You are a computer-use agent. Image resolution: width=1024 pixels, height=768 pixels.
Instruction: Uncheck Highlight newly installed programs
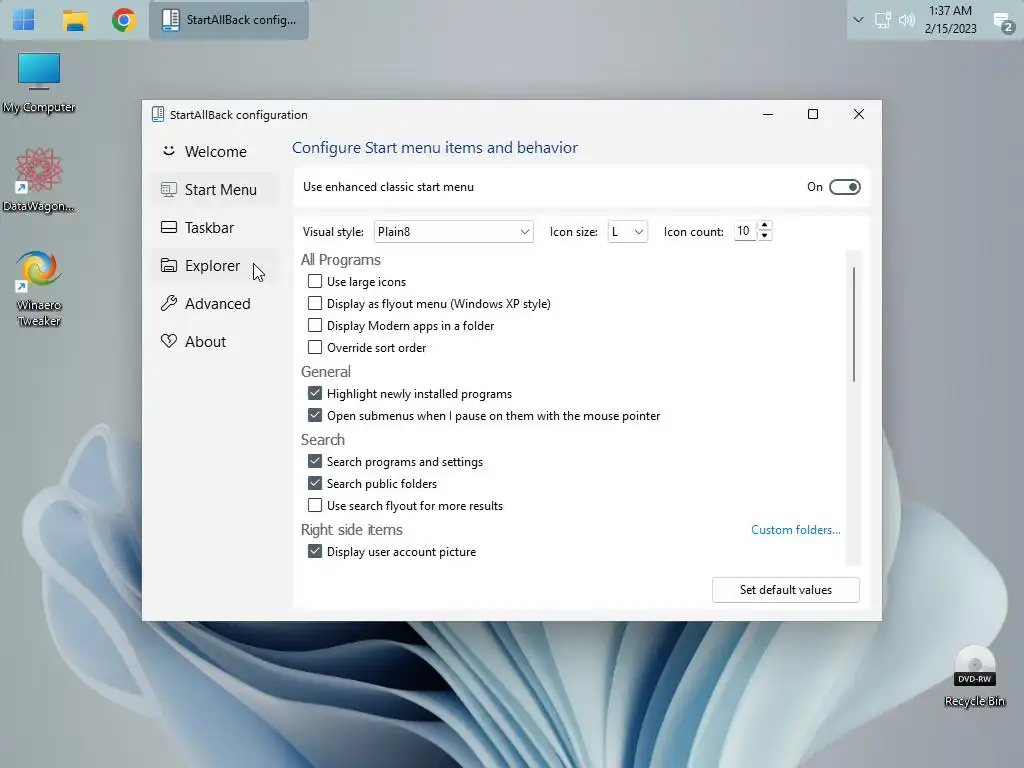tap(315, 393)
